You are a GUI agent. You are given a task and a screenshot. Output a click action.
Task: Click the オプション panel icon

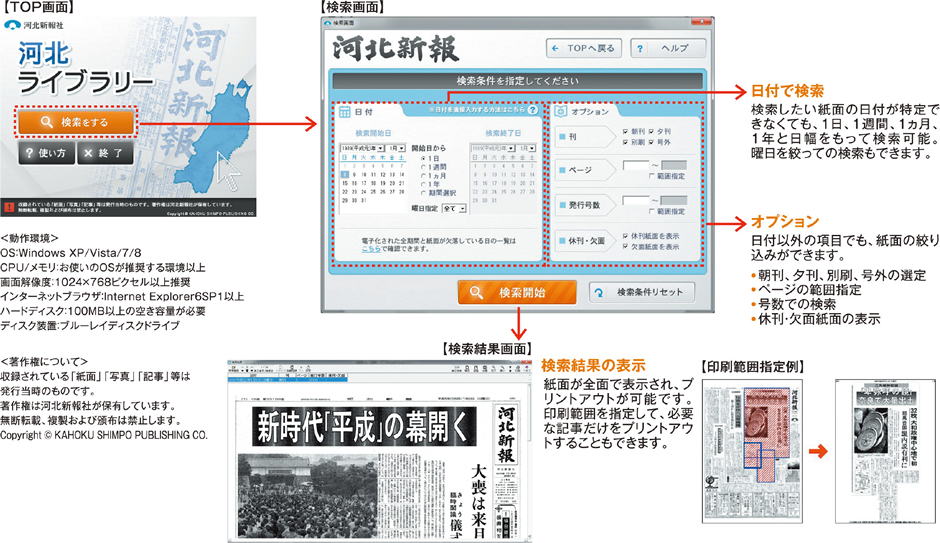coord(560,112)
